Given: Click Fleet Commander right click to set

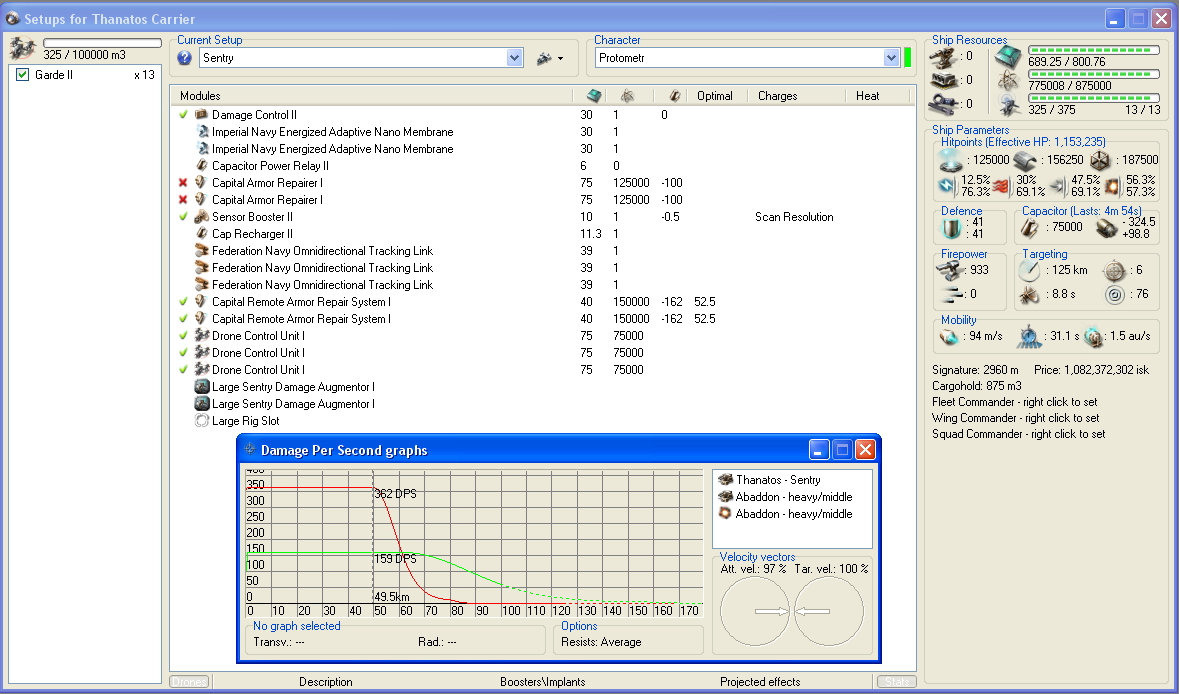Looking at the screenshot, I should pos(1014,402).
